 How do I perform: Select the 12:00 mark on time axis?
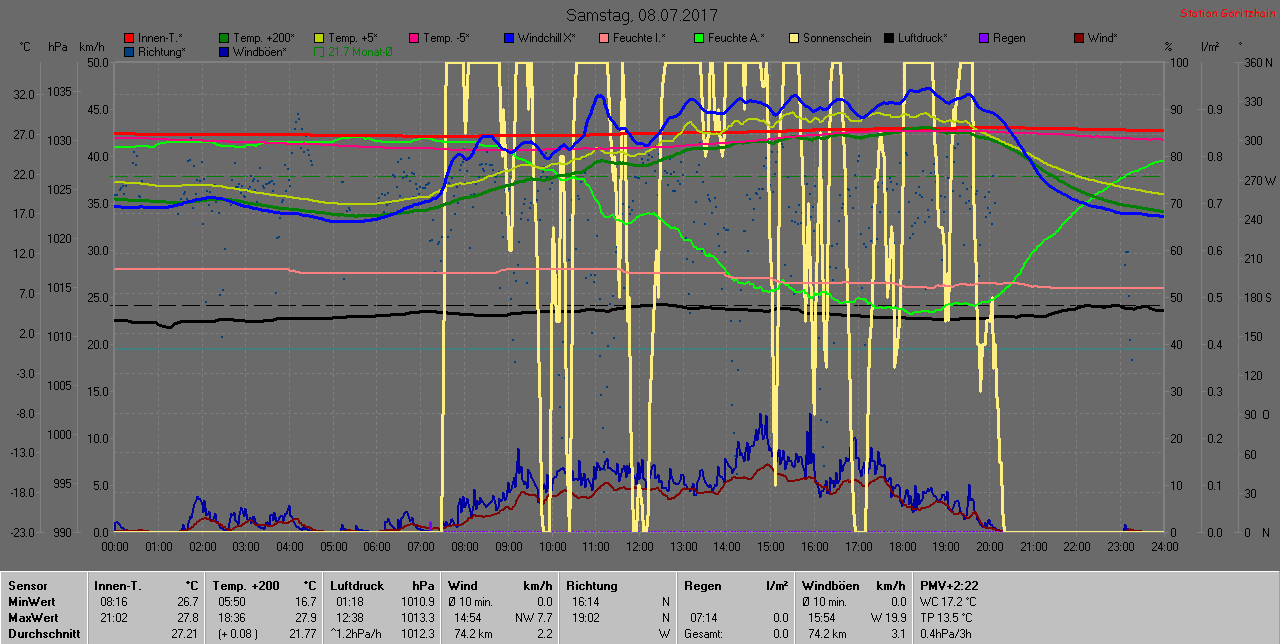tap(640, 547)
